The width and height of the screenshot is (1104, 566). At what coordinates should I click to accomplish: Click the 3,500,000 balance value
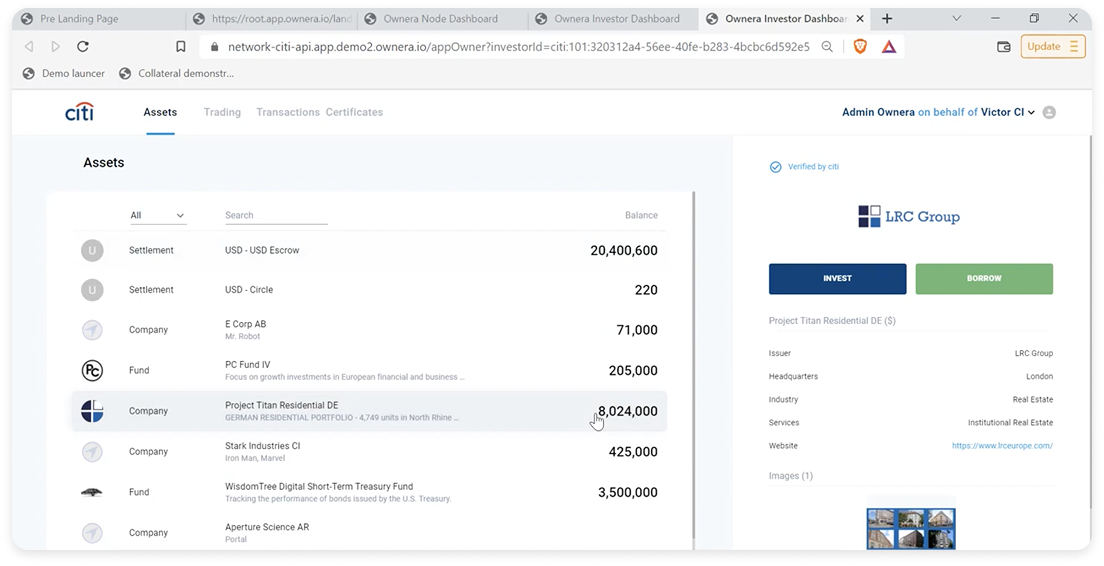tap(628, 493)
